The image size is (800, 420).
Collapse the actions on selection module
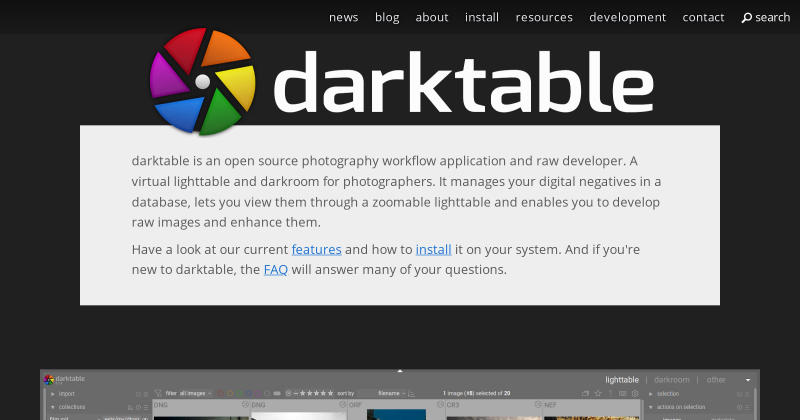tap(651, 407)
